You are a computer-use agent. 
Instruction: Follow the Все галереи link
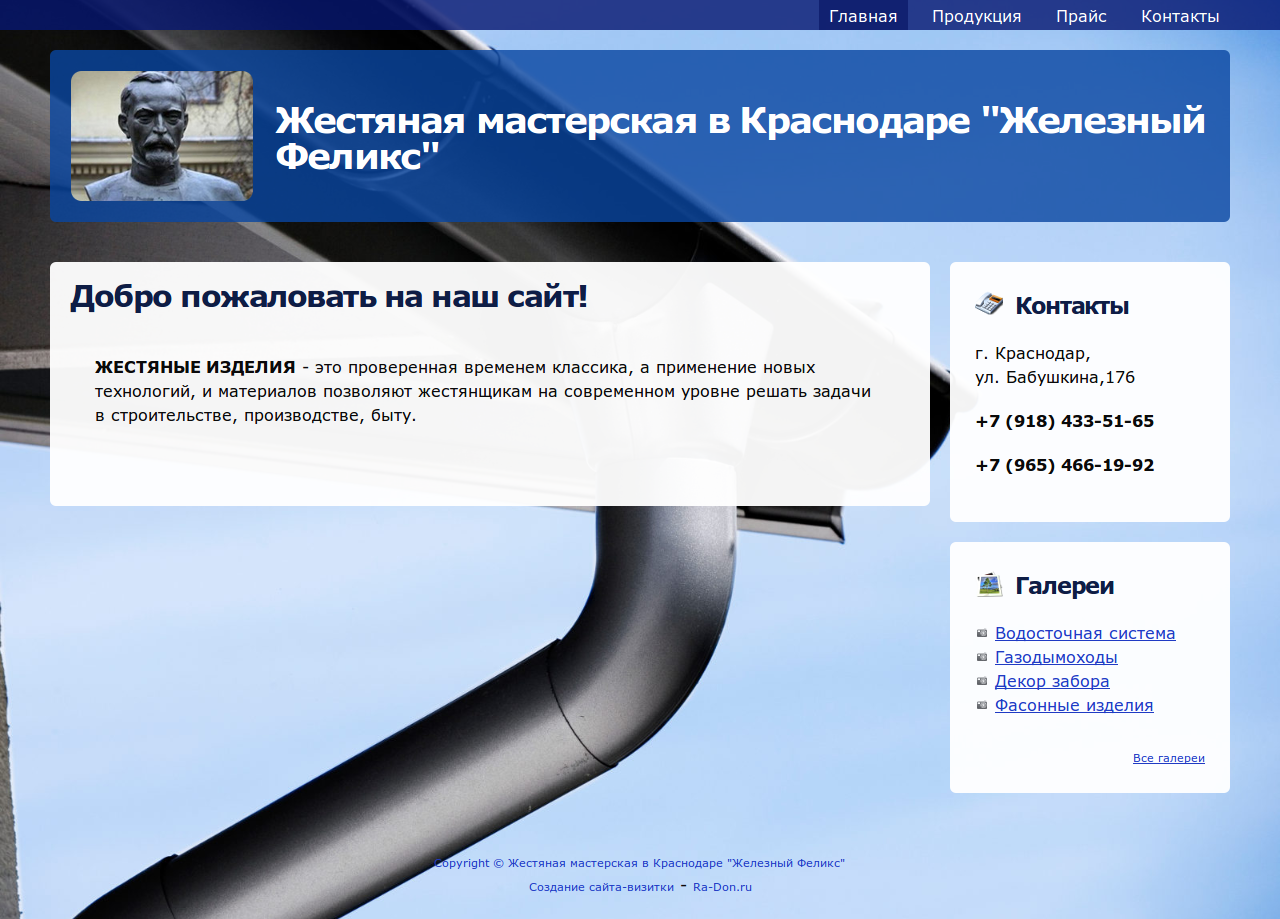1168,758
